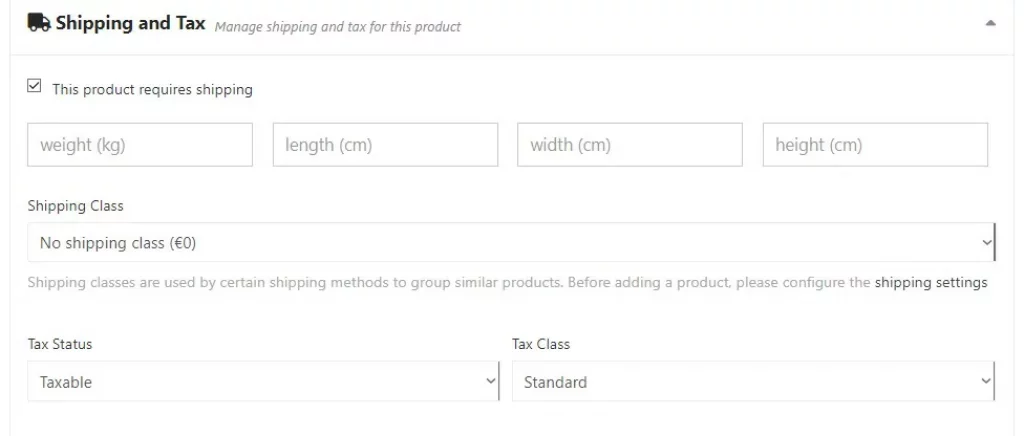1024x436 pixels.
Task: Focus the weight (kg) input field
Action: (140, 145)
